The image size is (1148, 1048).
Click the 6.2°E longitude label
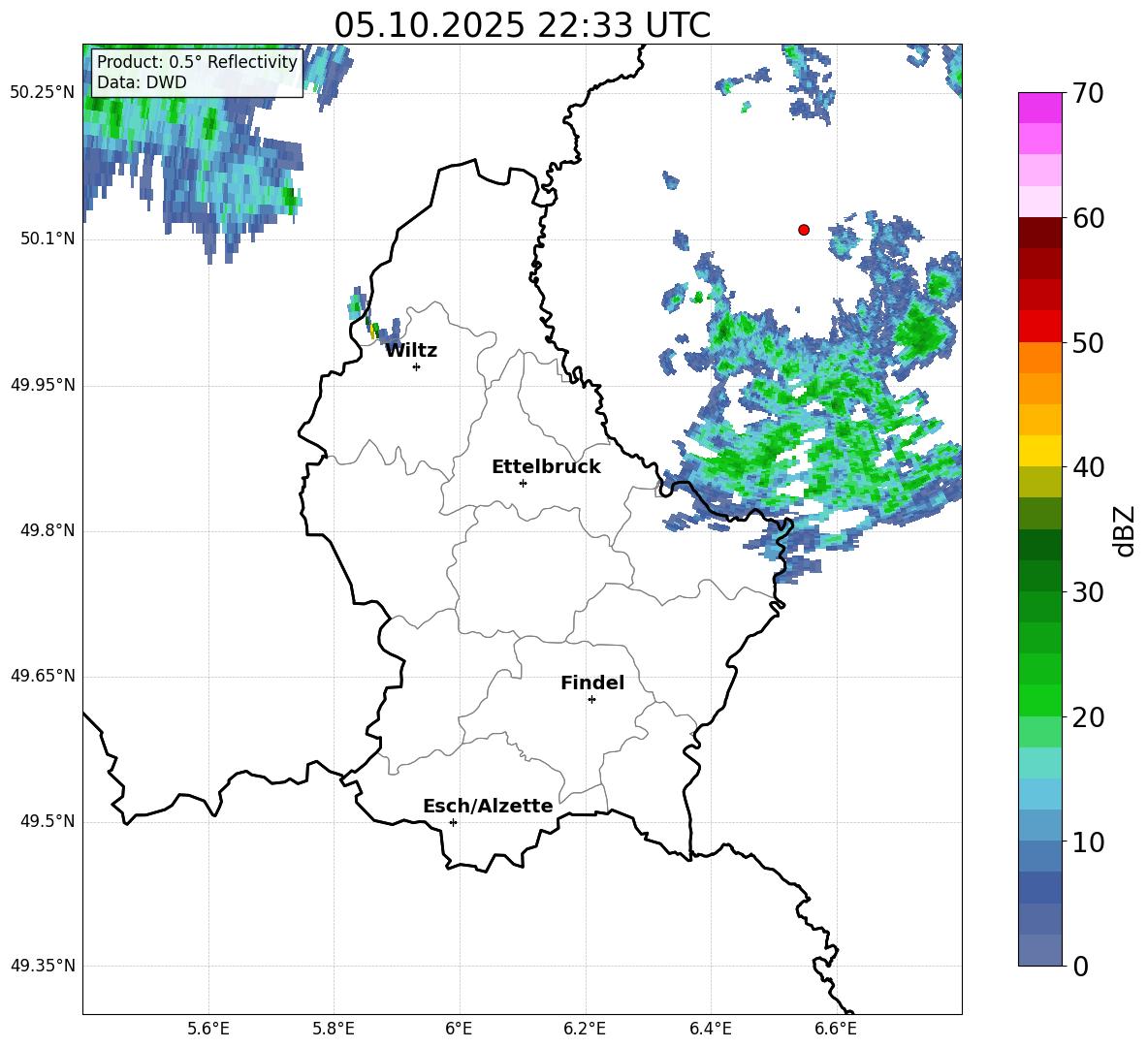pyautogui.click(x=585, y=1030)
